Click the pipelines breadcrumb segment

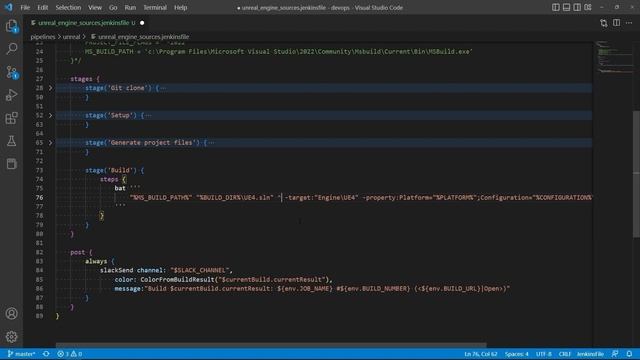pos(42,36)
